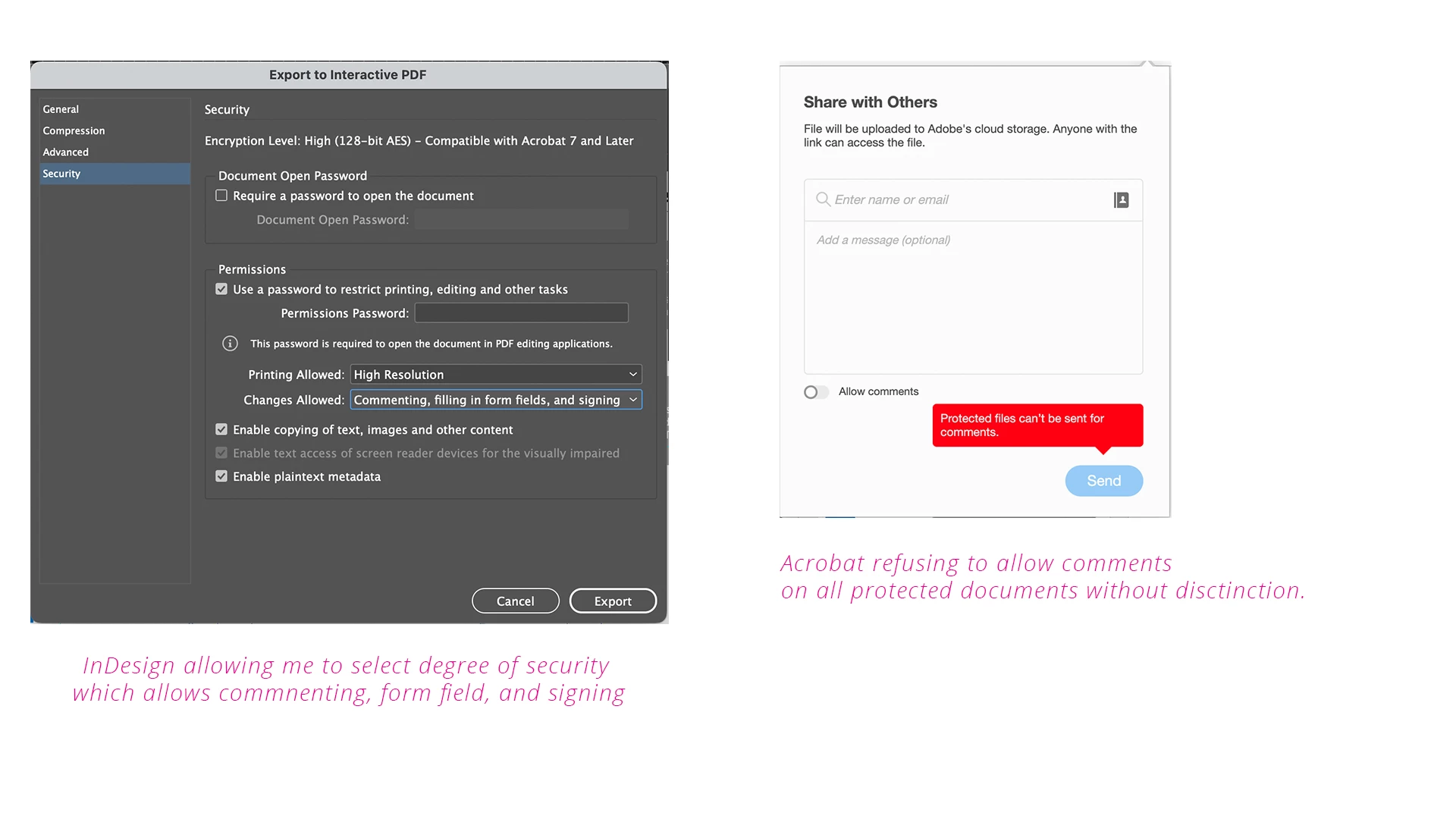Uncheck Enable plaintext metadata

pyautogui.click(x=221, y=476)
